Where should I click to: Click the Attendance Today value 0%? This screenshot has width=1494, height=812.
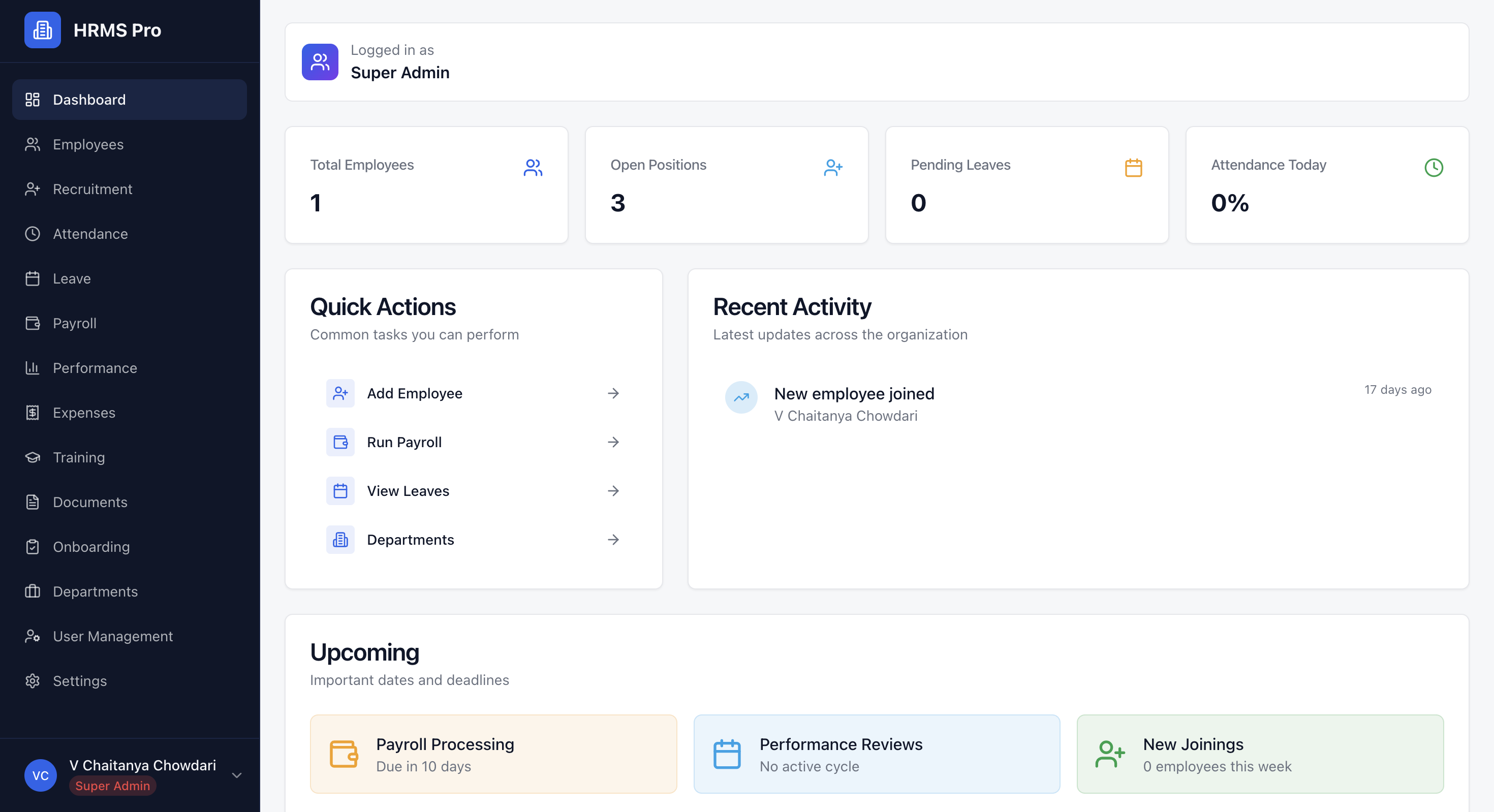(1230, 203)
